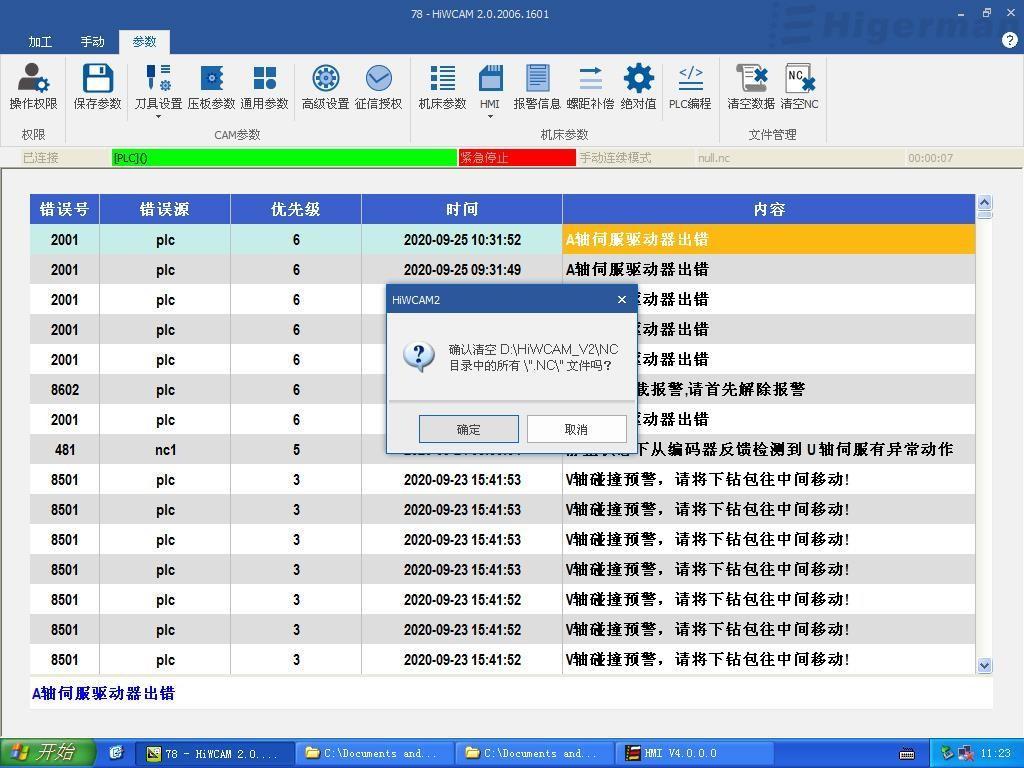The width and height of the screenshot is (1024, 768).
Task: Click the 00:00:07 timer in status bar
Action: tap(930, 157)
